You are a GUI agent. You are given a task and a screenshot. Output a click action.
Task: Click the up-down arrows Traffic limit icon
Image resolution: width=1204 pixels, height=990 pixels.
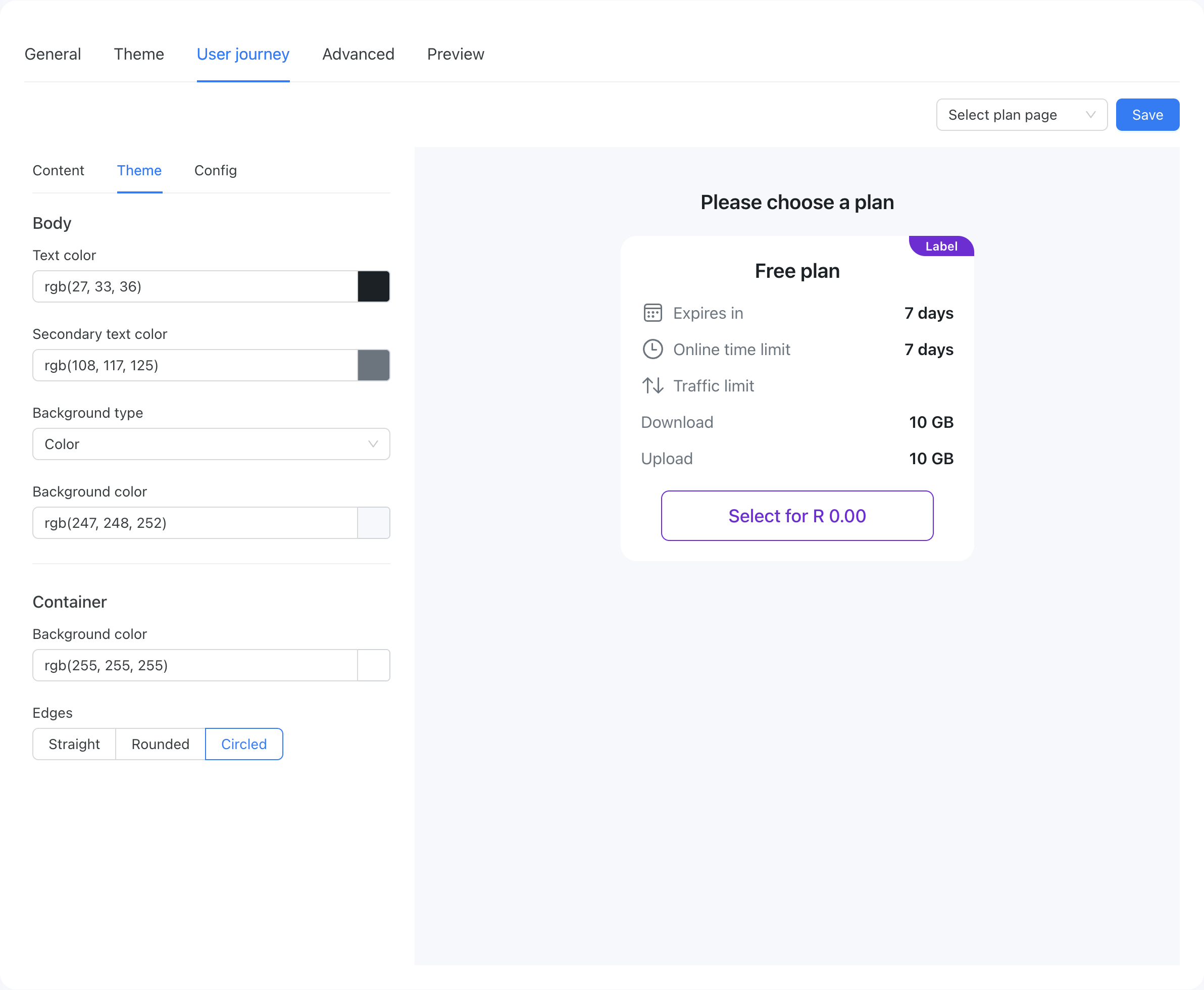click(x=652, y=386)
